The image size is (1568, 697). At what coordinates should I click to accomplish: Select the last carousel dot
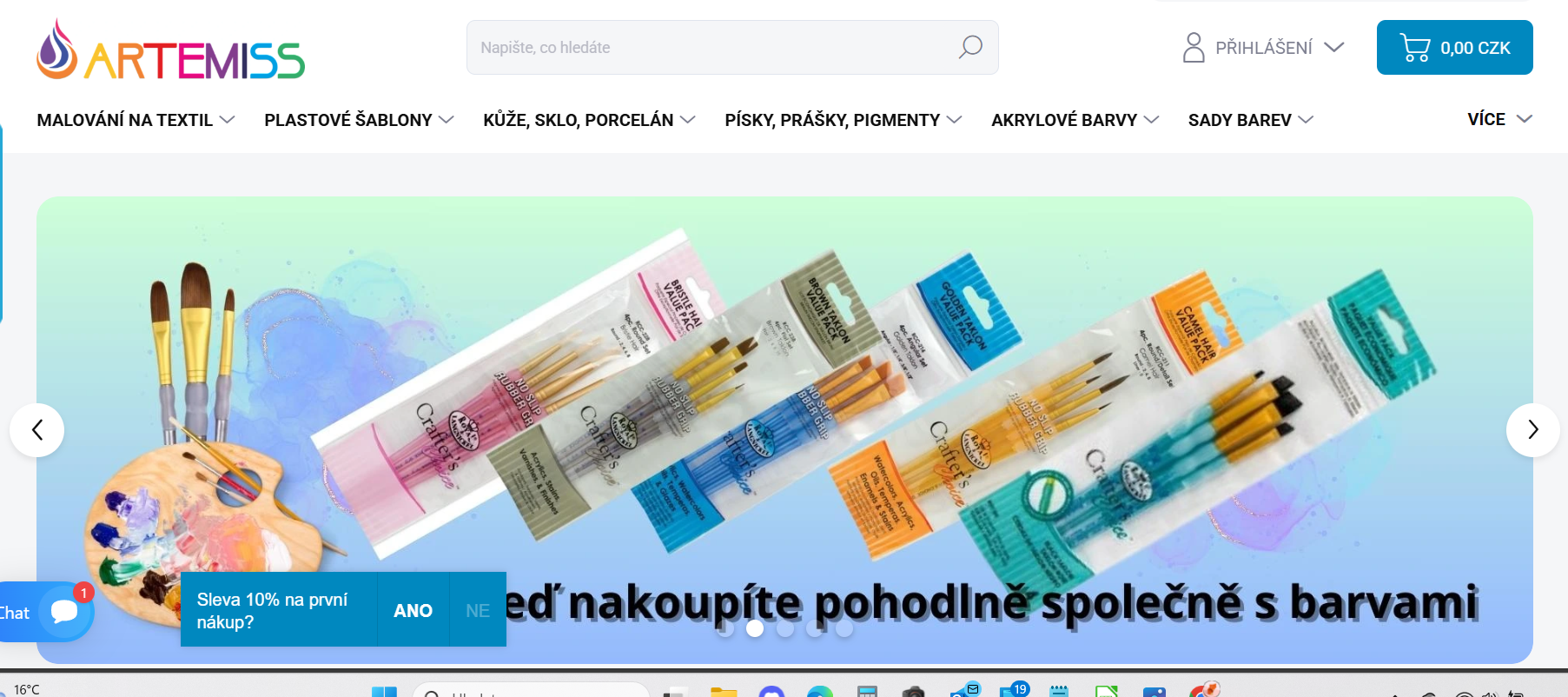point(844,628)
